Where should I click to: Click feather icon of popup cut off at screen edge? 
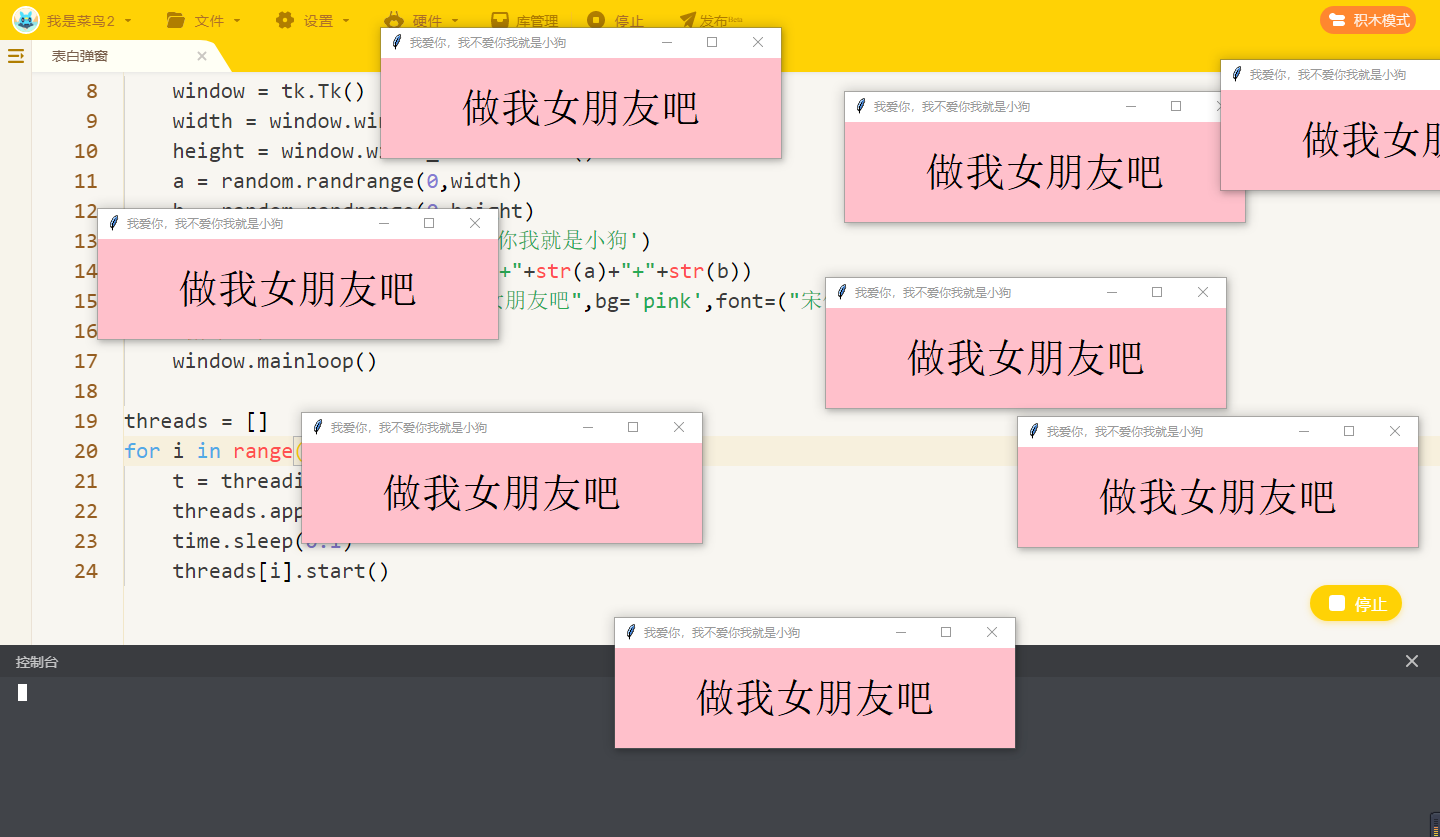(1237, 74)
